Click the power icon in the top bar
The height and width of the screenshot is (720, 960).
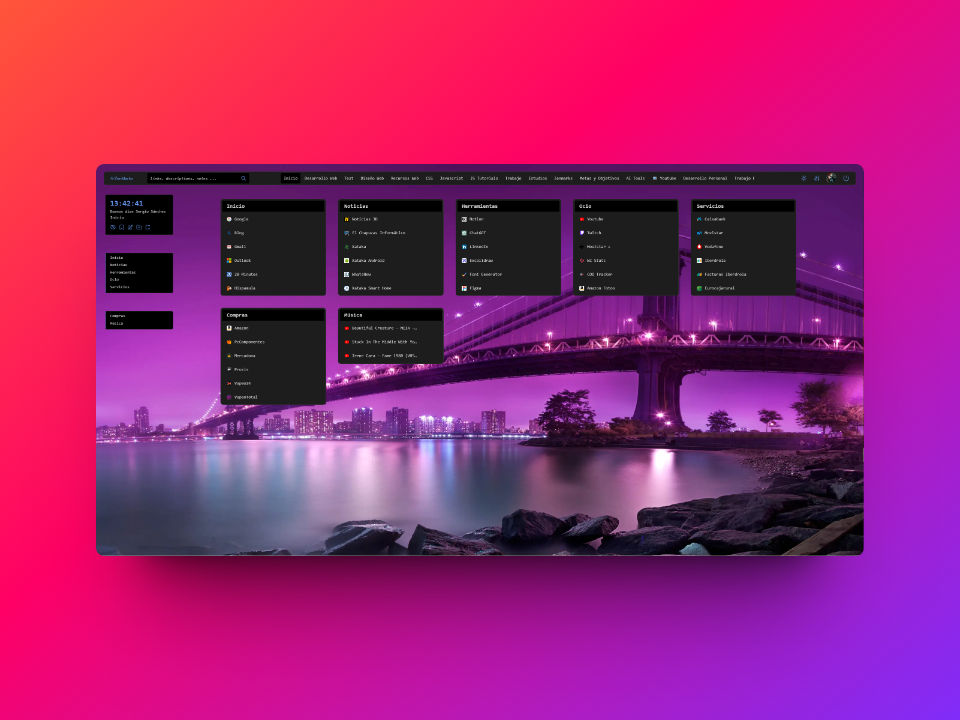[846, 178]
